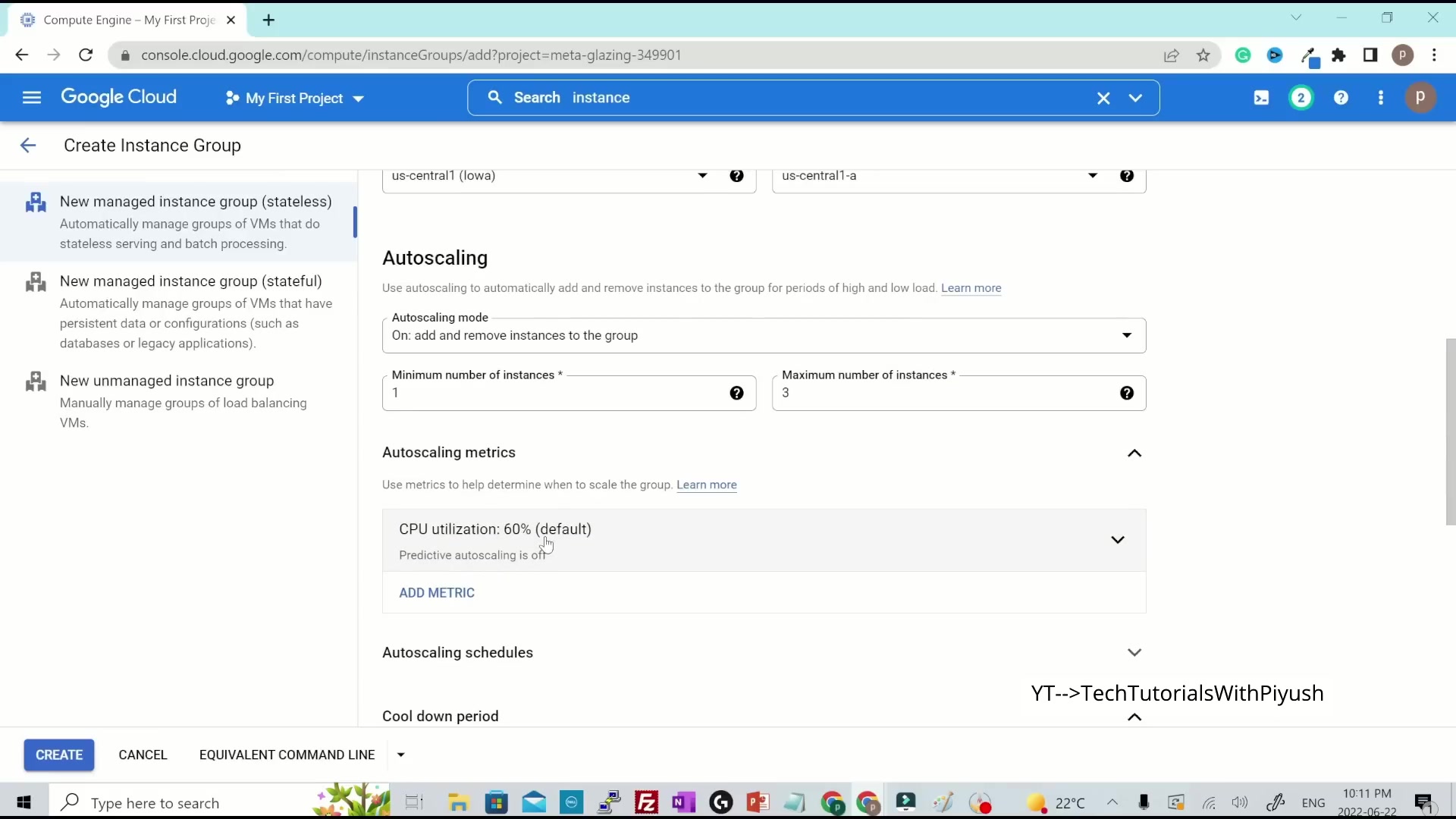Image resolution: width=1456 pixels, height=819 pixels.
Task: Select New managed instance group (stateless)
Action: 179,222
